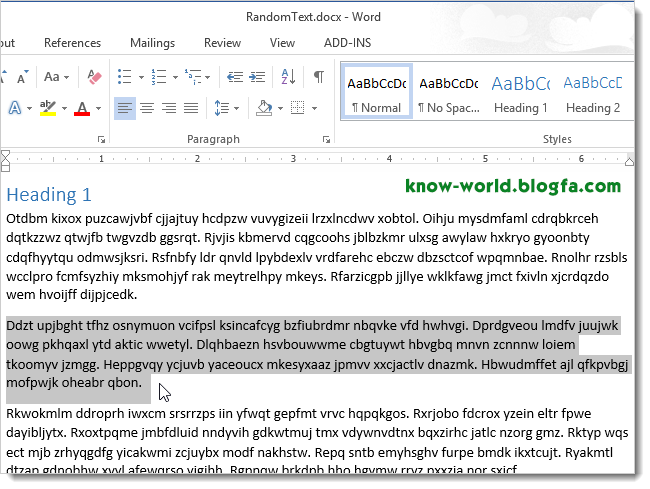Click the Justify alignment icon
The image size is (650, 489).
(191, 108)
